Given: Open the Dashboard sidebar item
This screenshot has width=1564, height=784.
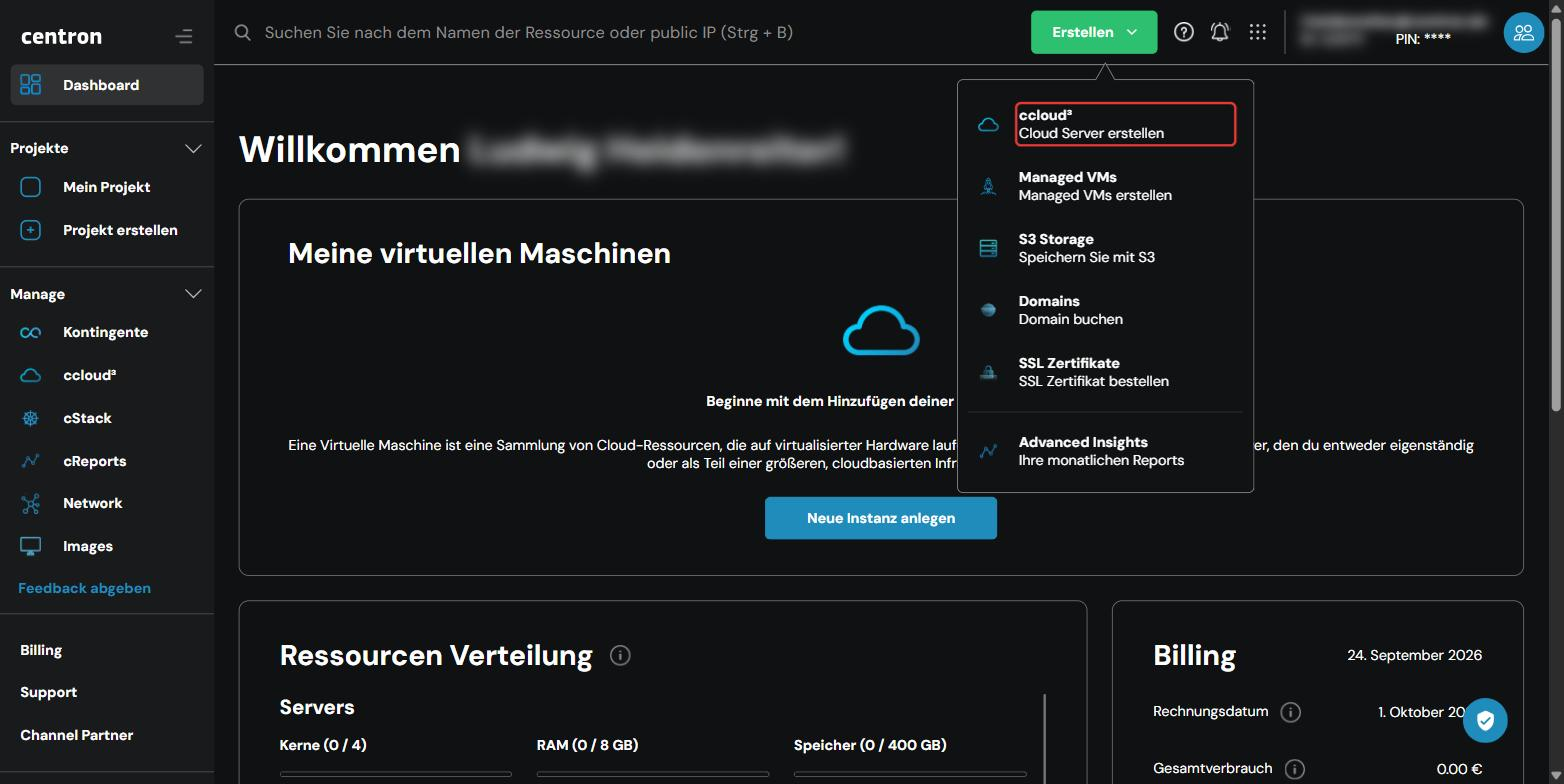Looking at the screenshot, I should point(107,85).
